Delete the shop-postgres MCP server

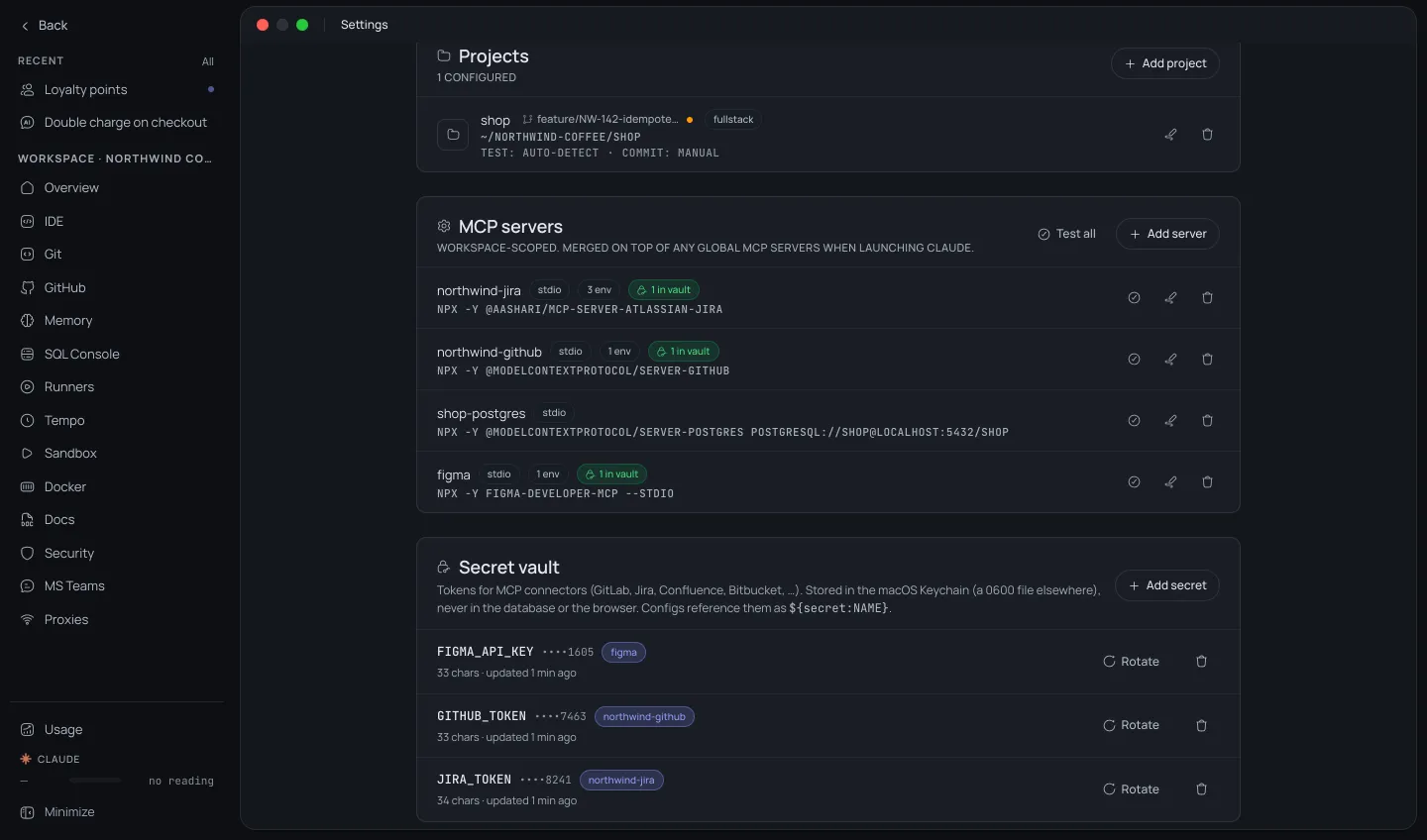click(x=1207, y=421)
